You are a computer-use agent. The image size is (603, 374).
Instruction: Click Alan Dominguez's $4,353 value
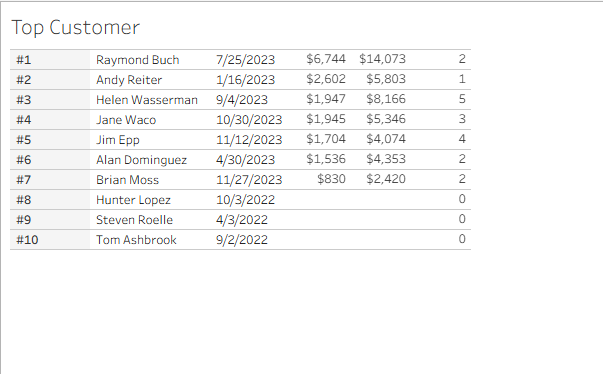pyautogui.click(x=386, y=159)
